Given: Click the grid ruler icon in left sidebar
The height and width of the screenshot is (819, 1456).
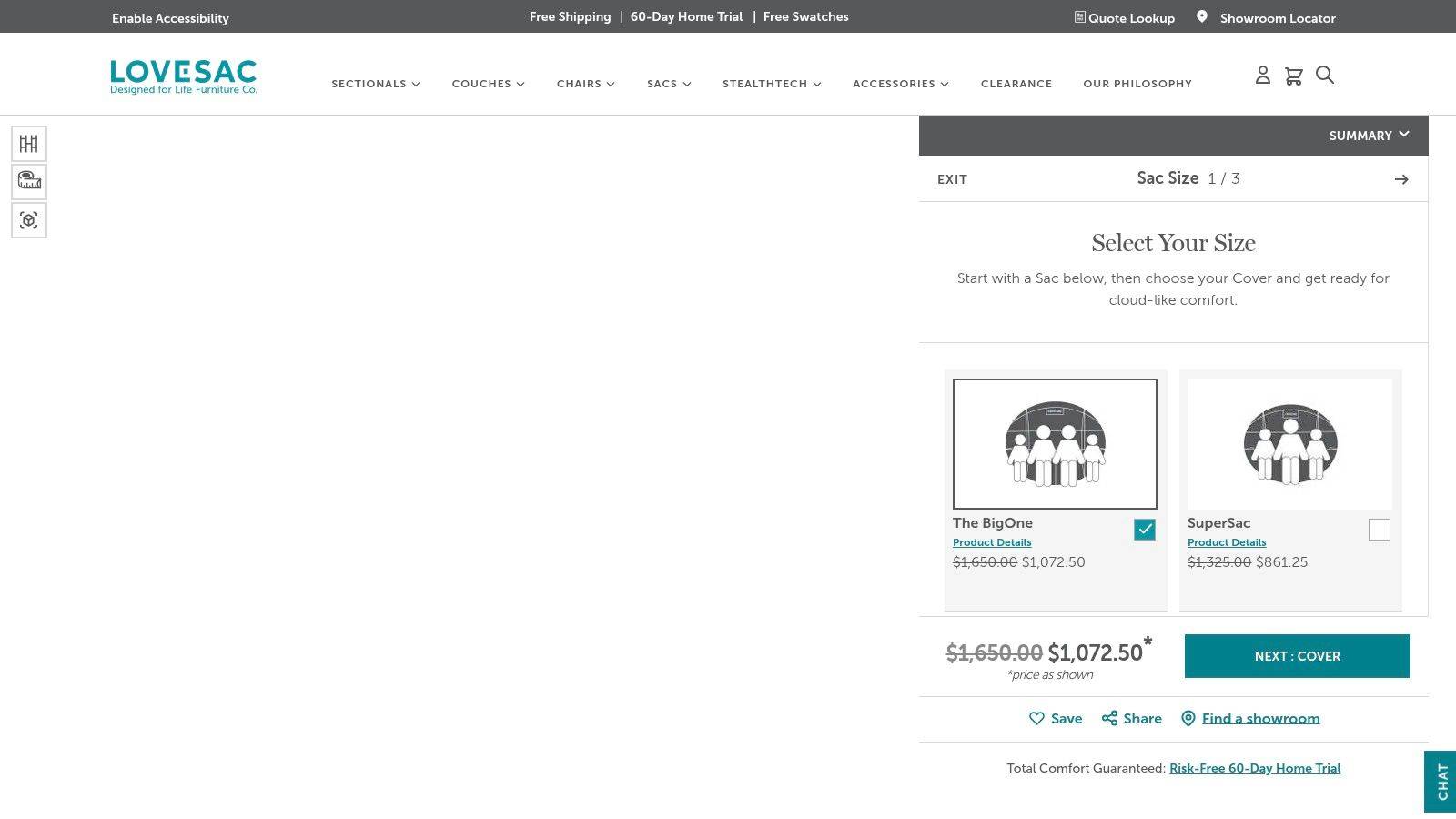Looking at the screenshot, I should 29,144.
